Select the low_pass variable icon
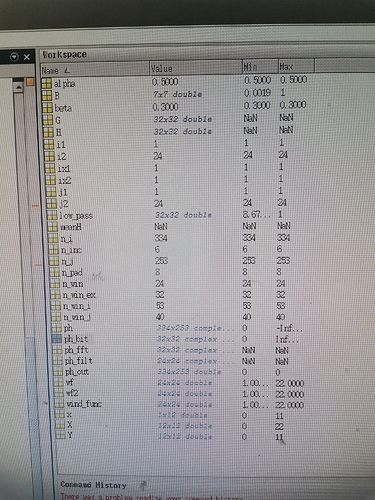Screen dimensions: 375x500 (52, 215)
